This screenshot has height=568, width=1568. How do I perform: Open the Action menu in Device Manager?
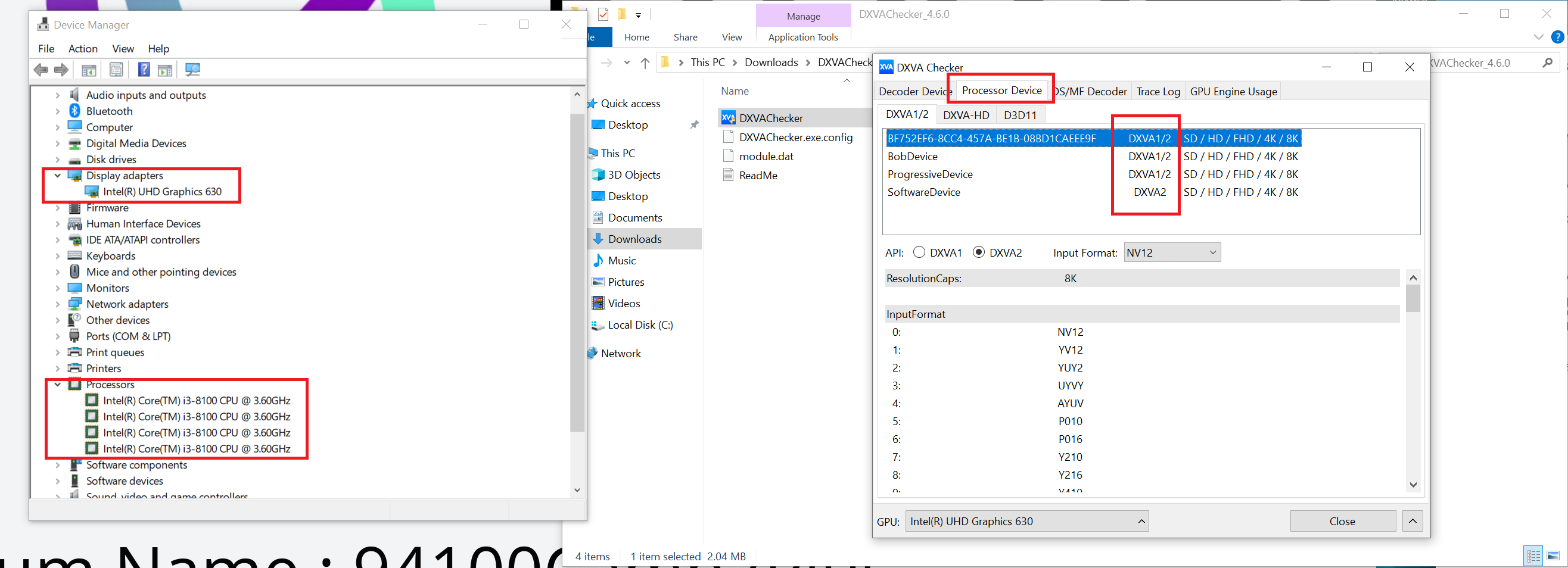click(x=83, y=49)
